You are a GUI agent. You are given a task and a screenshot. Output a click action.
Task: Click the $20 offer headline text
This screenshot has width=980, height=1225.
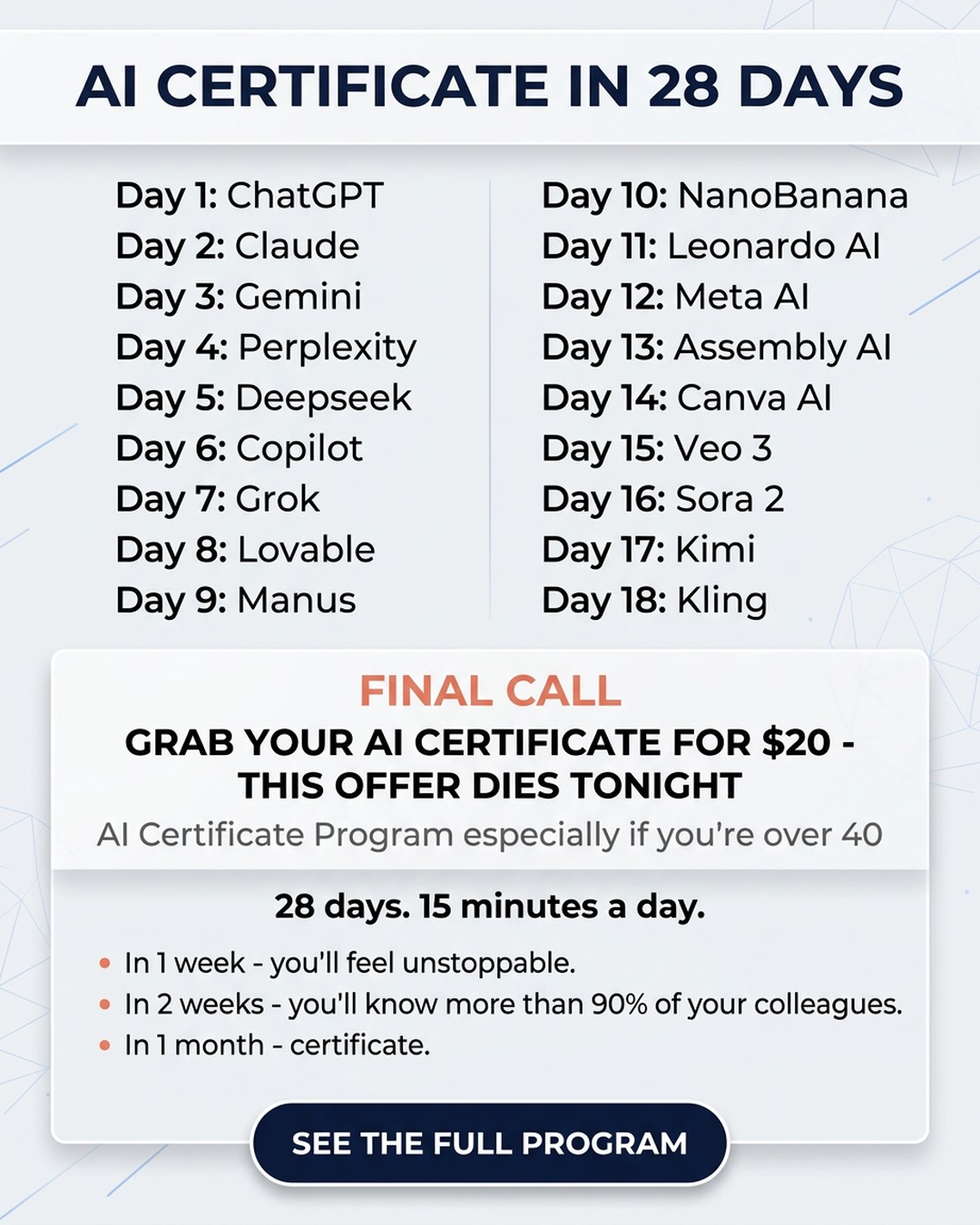(x=490, y=764)
